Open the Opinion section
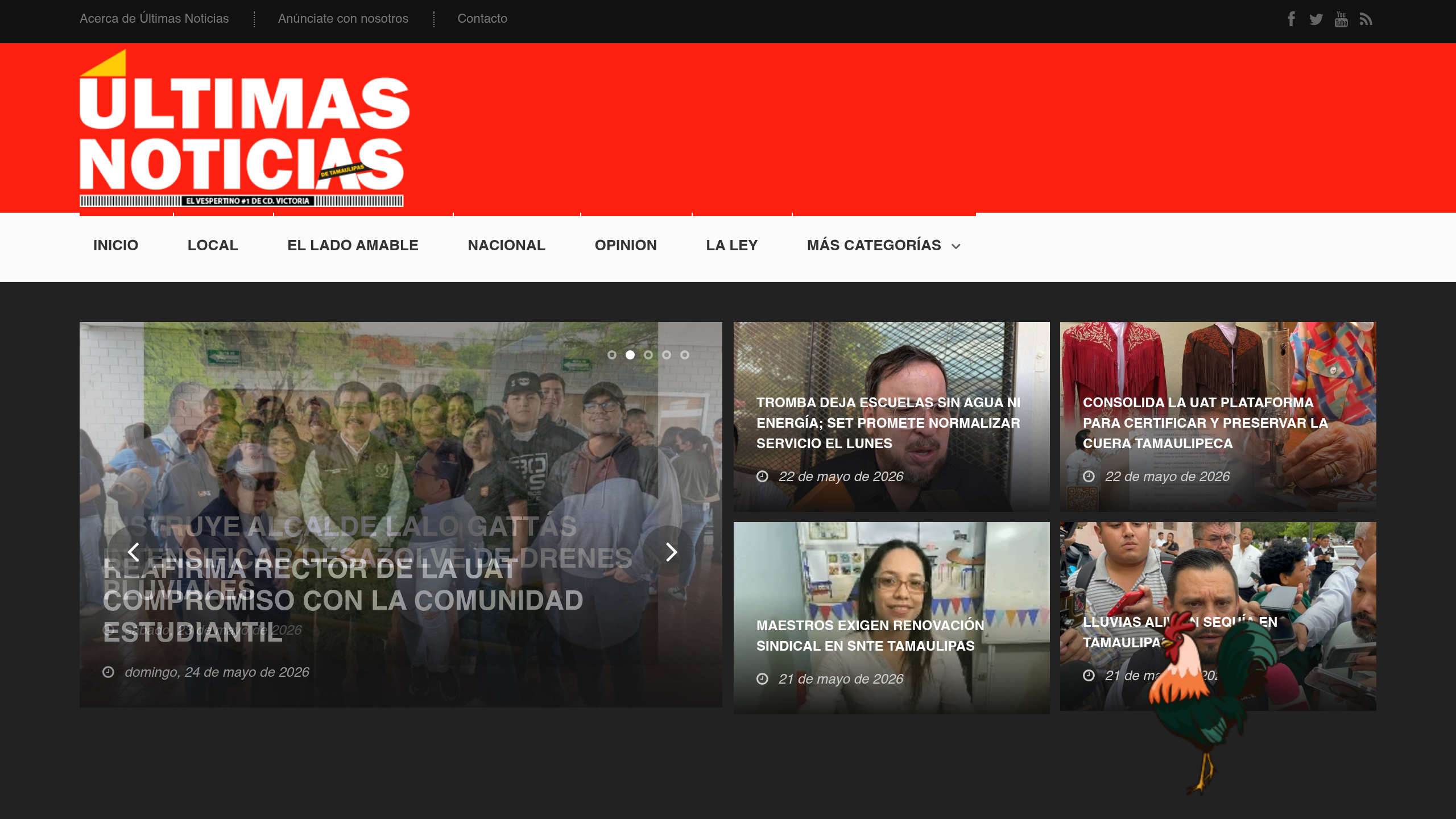Screen dimensions: 1456x819 pos(626,245)
